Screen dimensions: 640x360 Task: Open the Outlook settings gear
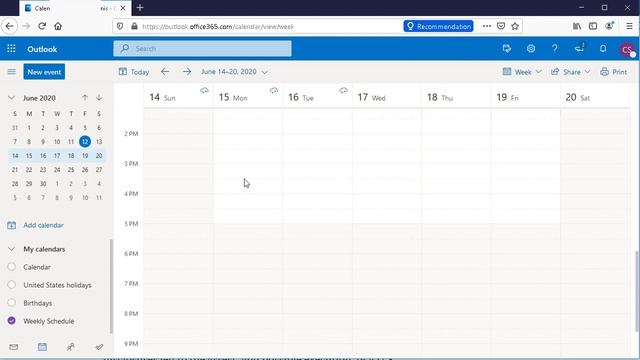point(531,49)
